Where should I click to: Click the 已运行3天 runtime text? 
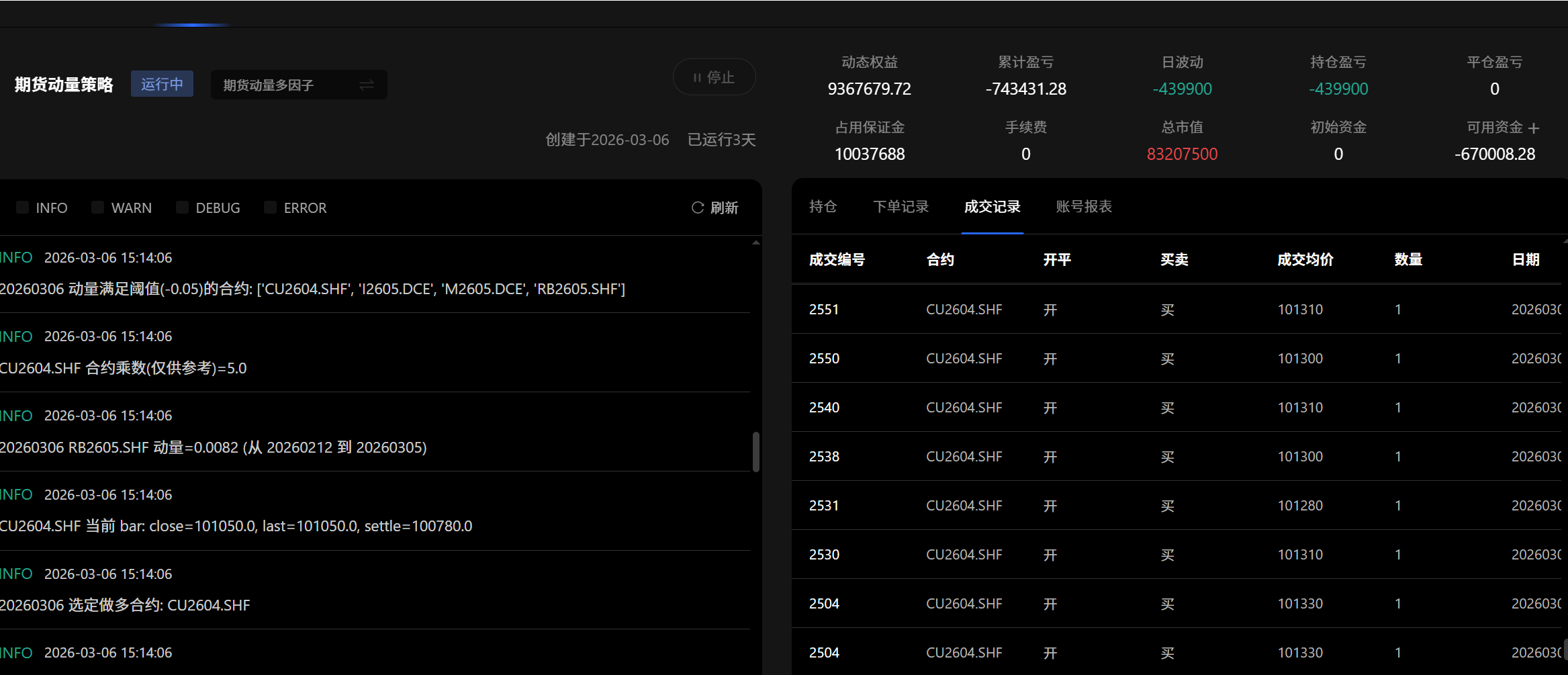coord(722,140)
